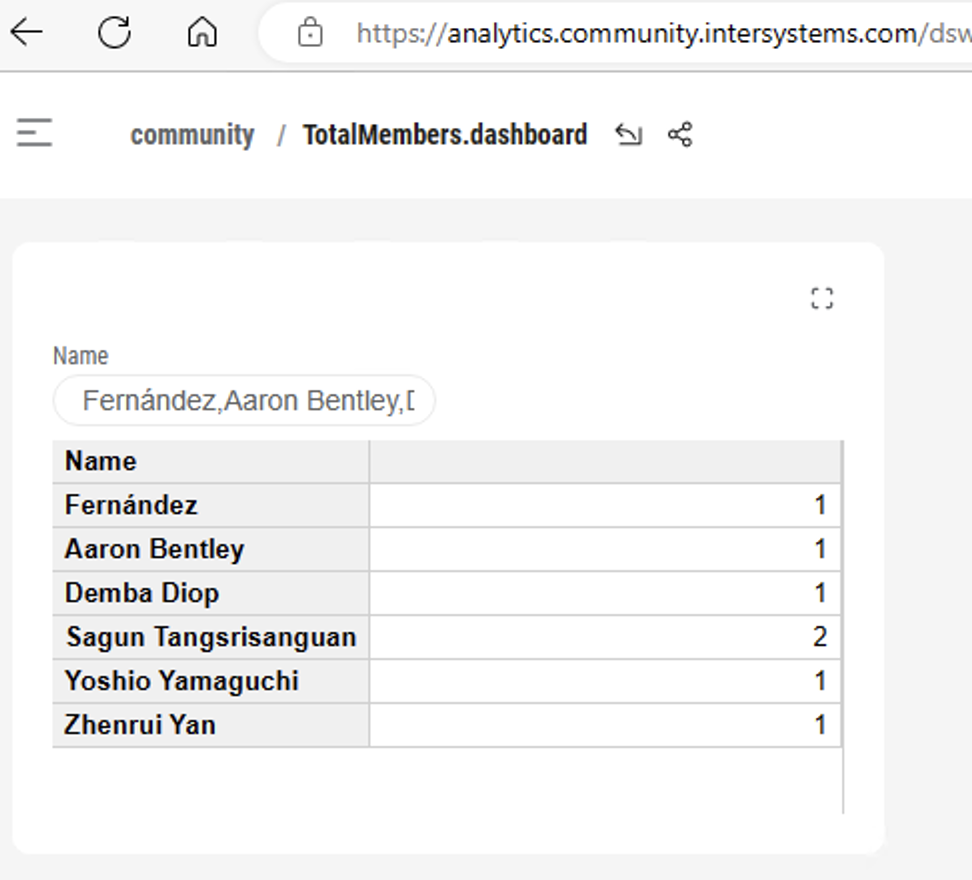The height and width of the screenshot is (880, 972).
Task: Go back with the browser back arrow
Action: [26, 32]
